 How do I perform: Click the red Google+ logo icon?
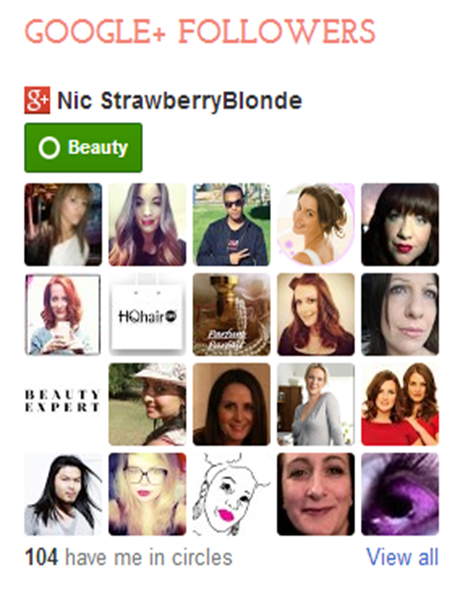[x=37, y=100]
